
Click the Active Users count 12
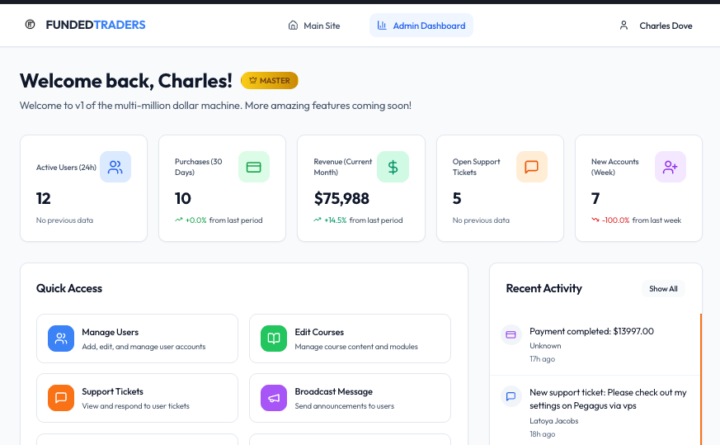pyautogui.click(x=44, y=198)
